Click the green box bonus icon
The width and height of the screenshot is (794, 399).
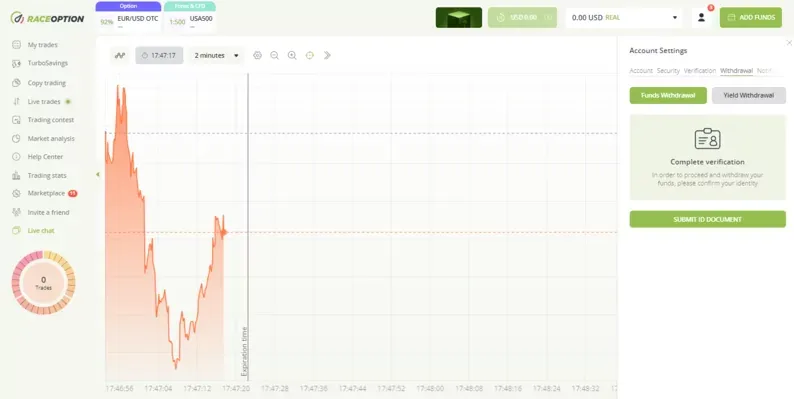click(x=459, y=18)
